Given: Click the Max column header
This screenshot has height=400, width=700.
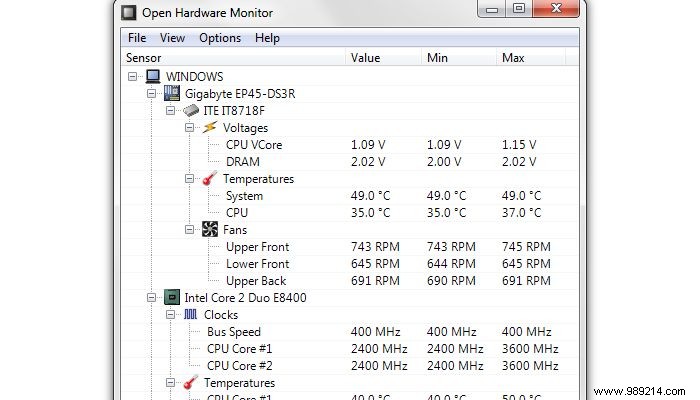Looking at the screenshot, I should [531, 58].
